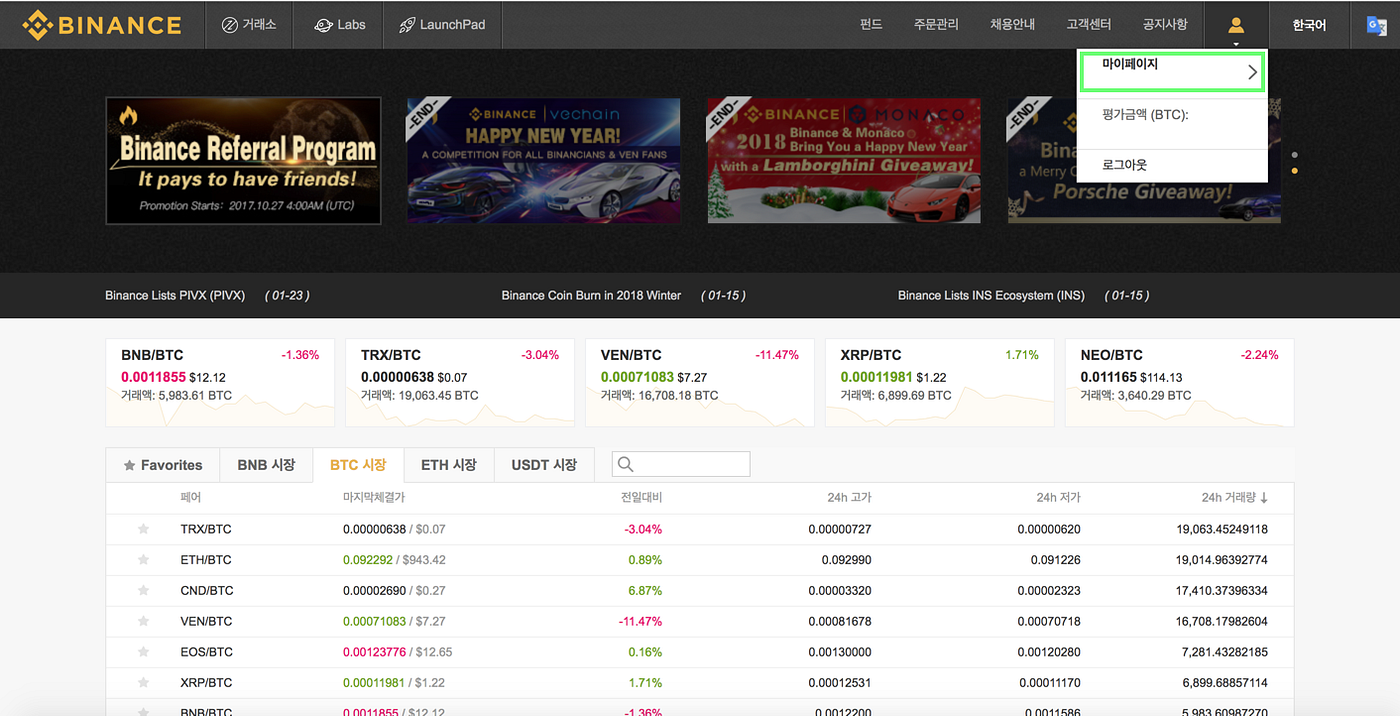Screen dimensions: 1400x716
Task: Favorite EOS/BTC with its star
Action: (143, 652)
